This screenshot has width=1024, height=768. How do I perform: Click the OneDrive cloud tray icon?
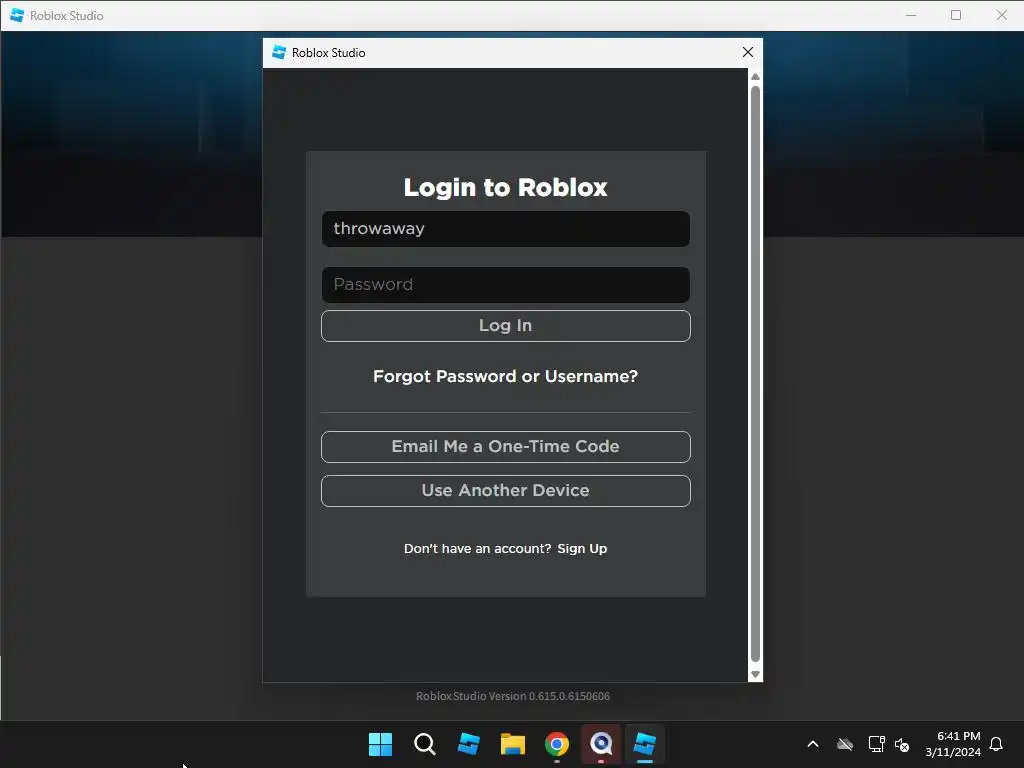pyautogui.click(x=845, y=744)
